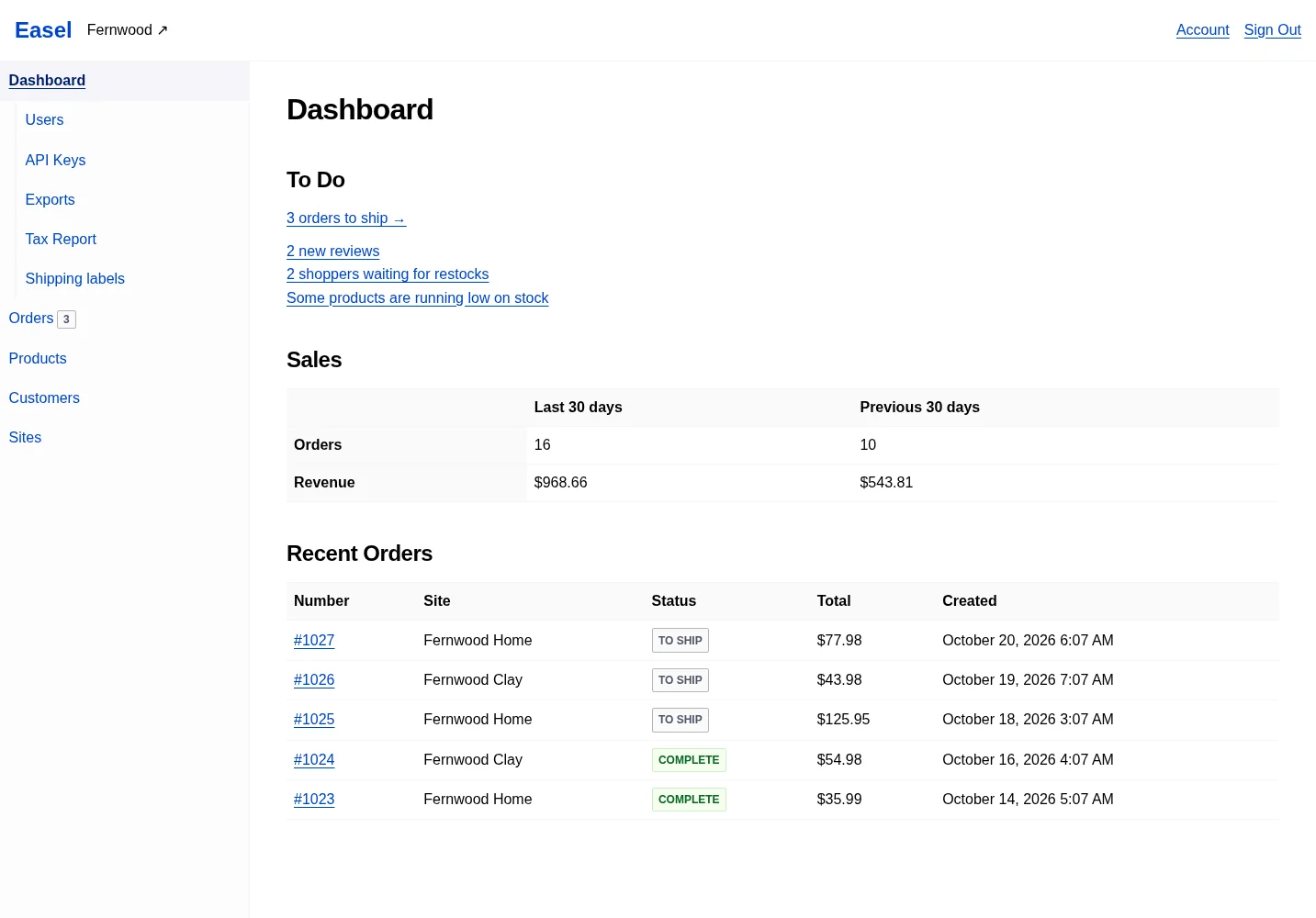This screenshot has width=1316, height=918.
Task: Click the Recent Orders heading
Action: point(360,554)
